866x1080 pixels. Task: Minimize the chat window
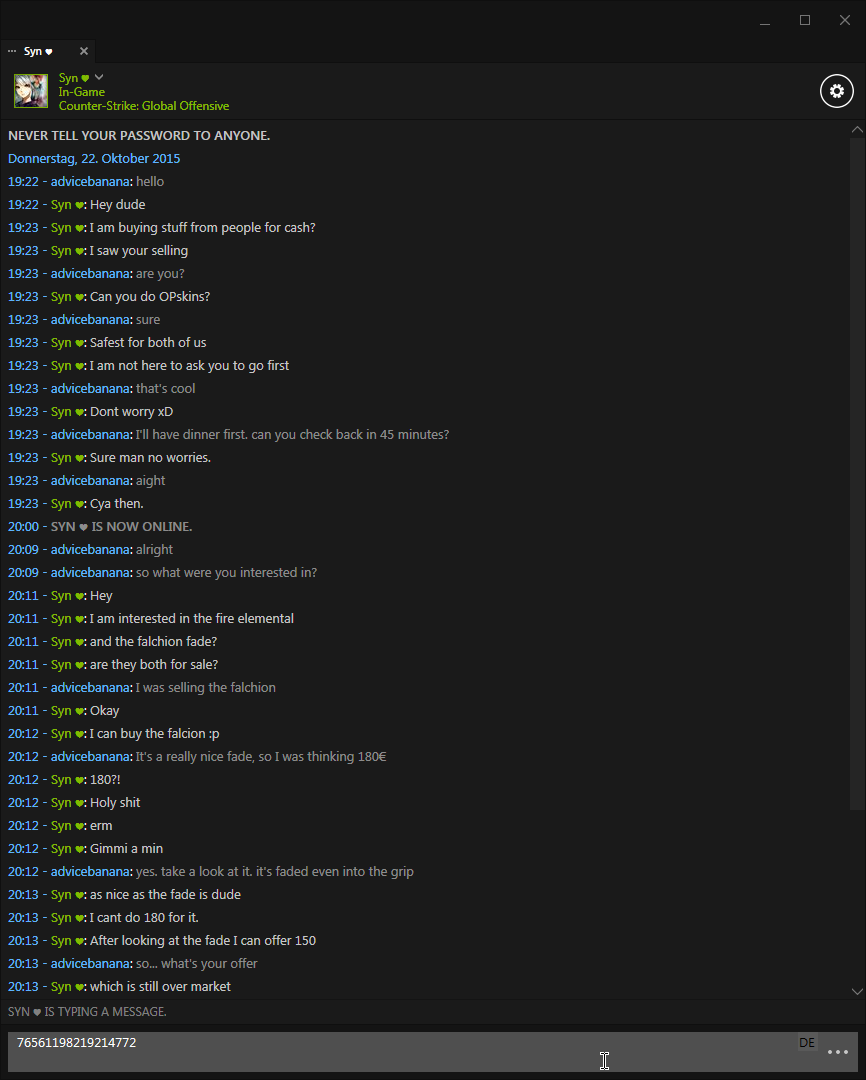point(765,20)
